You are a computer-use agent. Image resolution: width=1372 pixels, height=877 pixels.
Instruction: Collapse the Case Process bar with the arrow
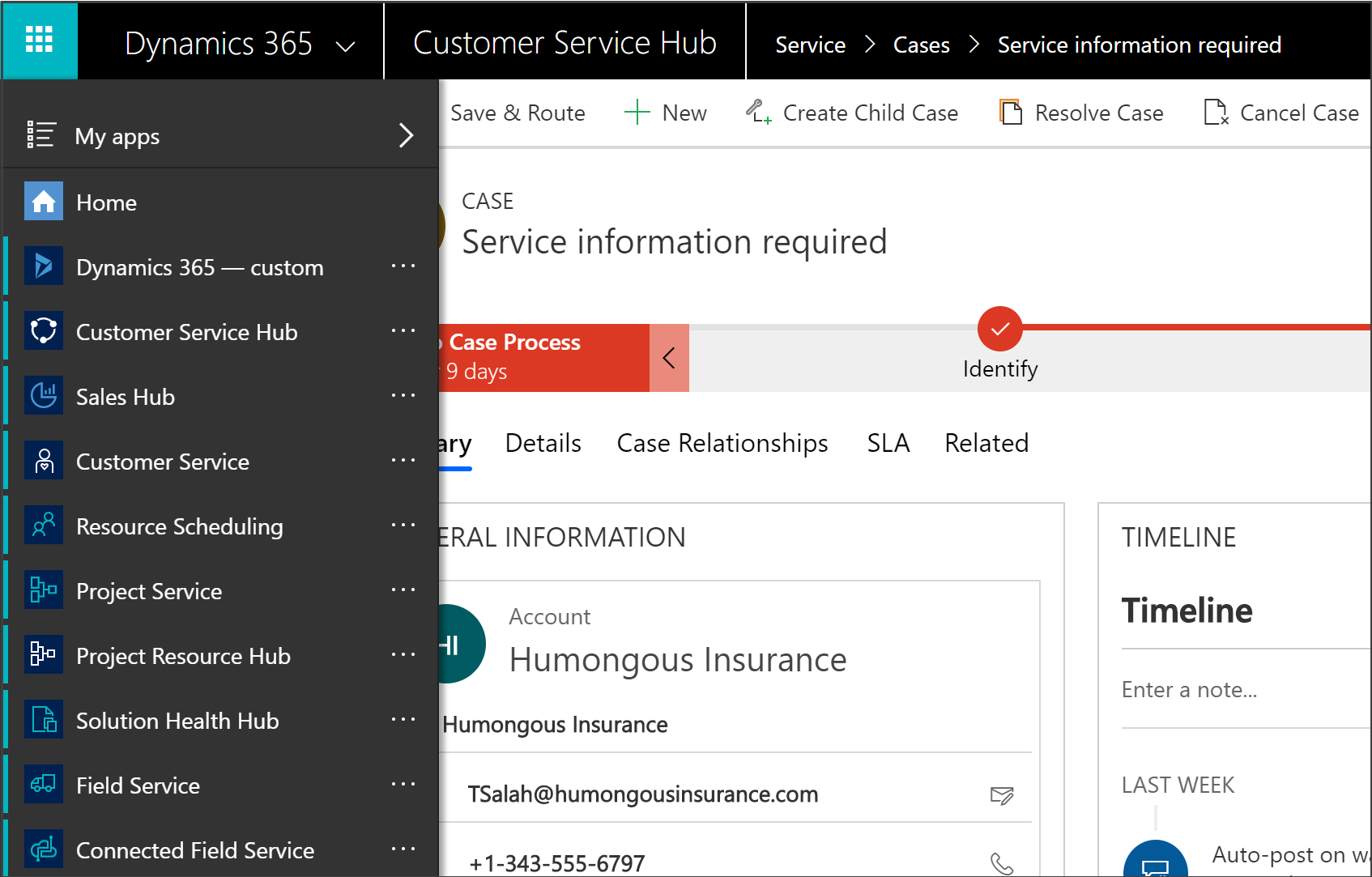(x=669, y=357)
